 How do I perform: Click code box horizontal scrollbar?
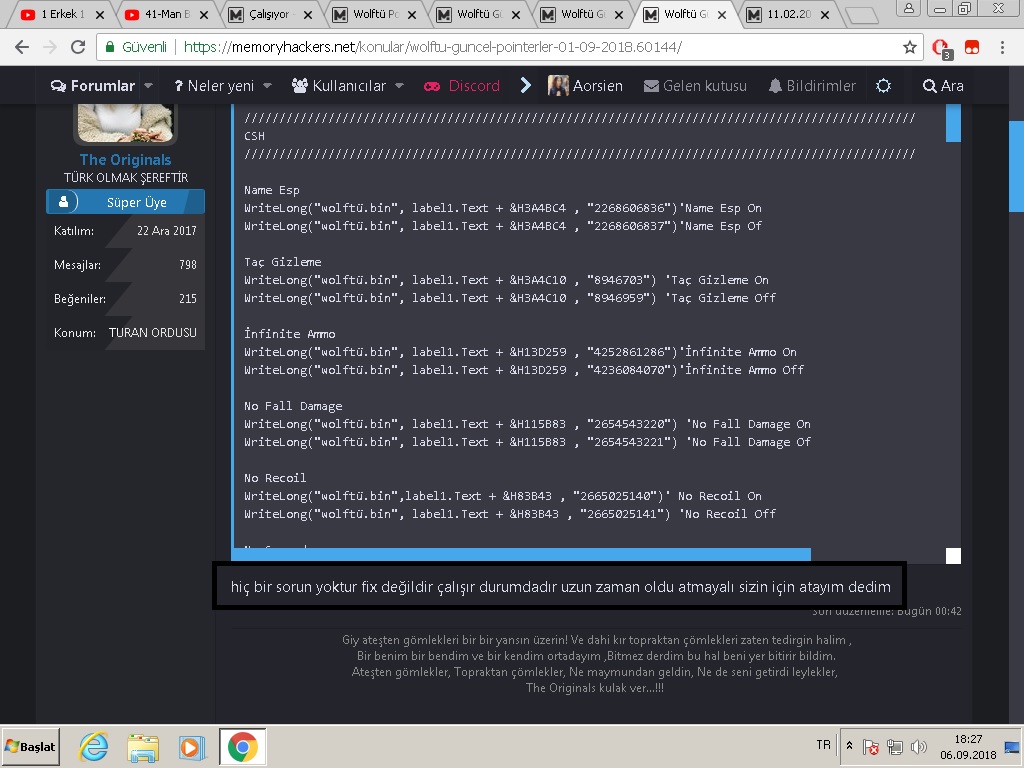[x=522, y=555]
